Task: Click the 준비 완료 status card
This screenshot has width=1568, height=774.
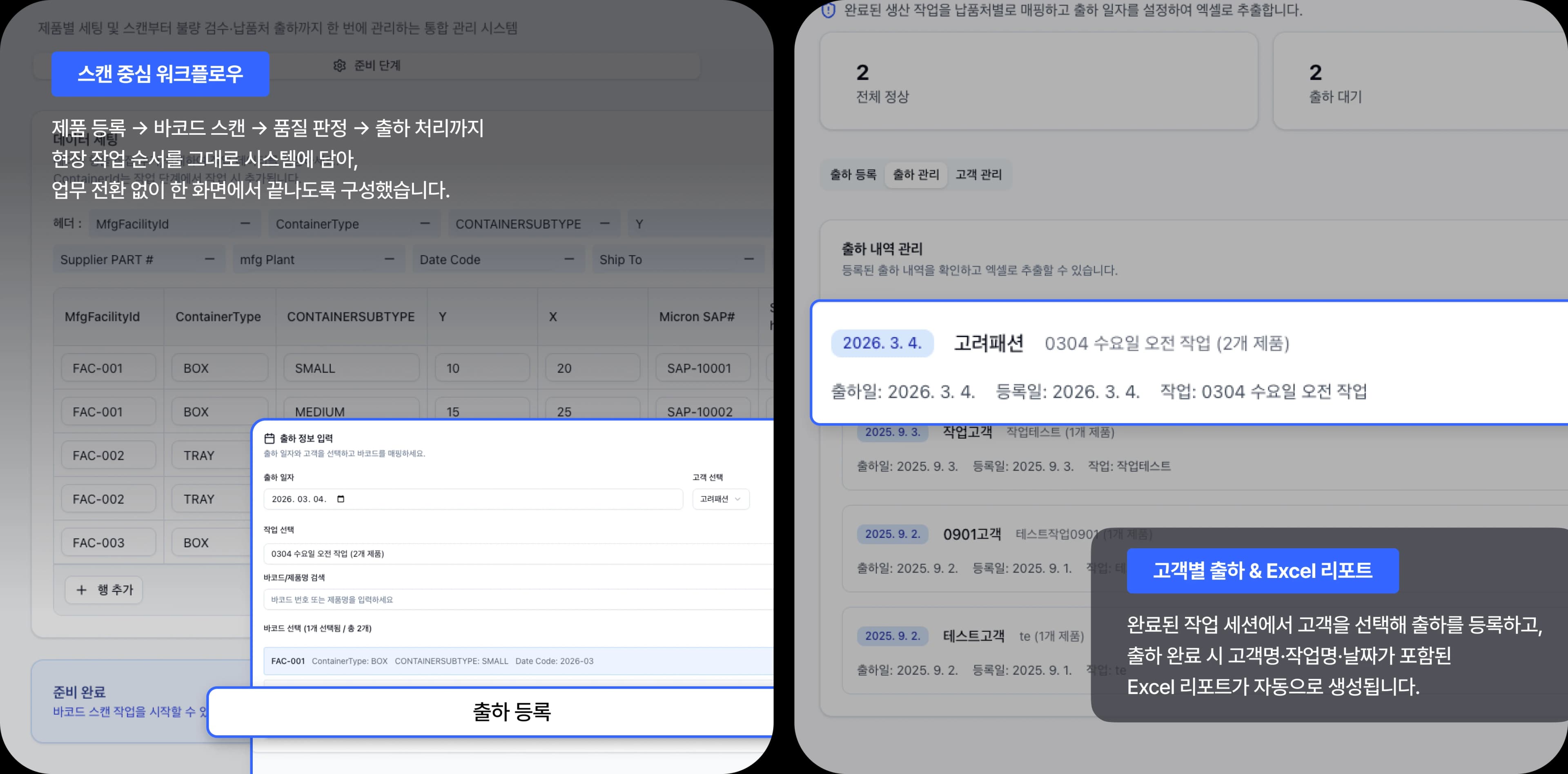Action: coord(141,701)
